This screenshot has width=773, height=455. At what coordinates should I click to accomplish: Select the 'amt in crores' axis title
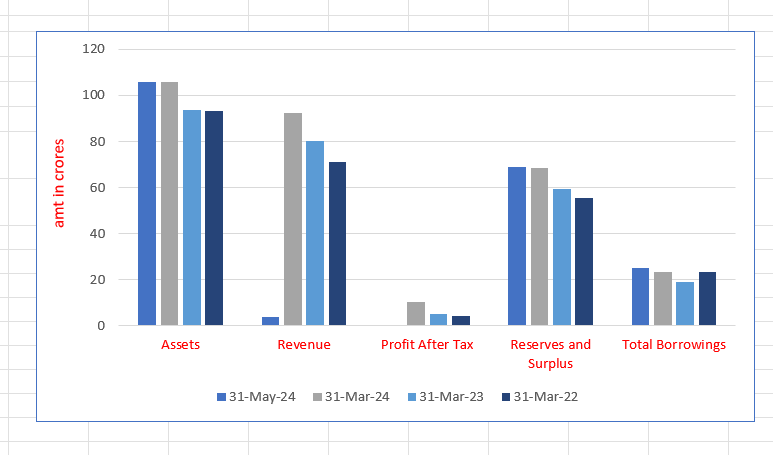click(x=59, y=183)
